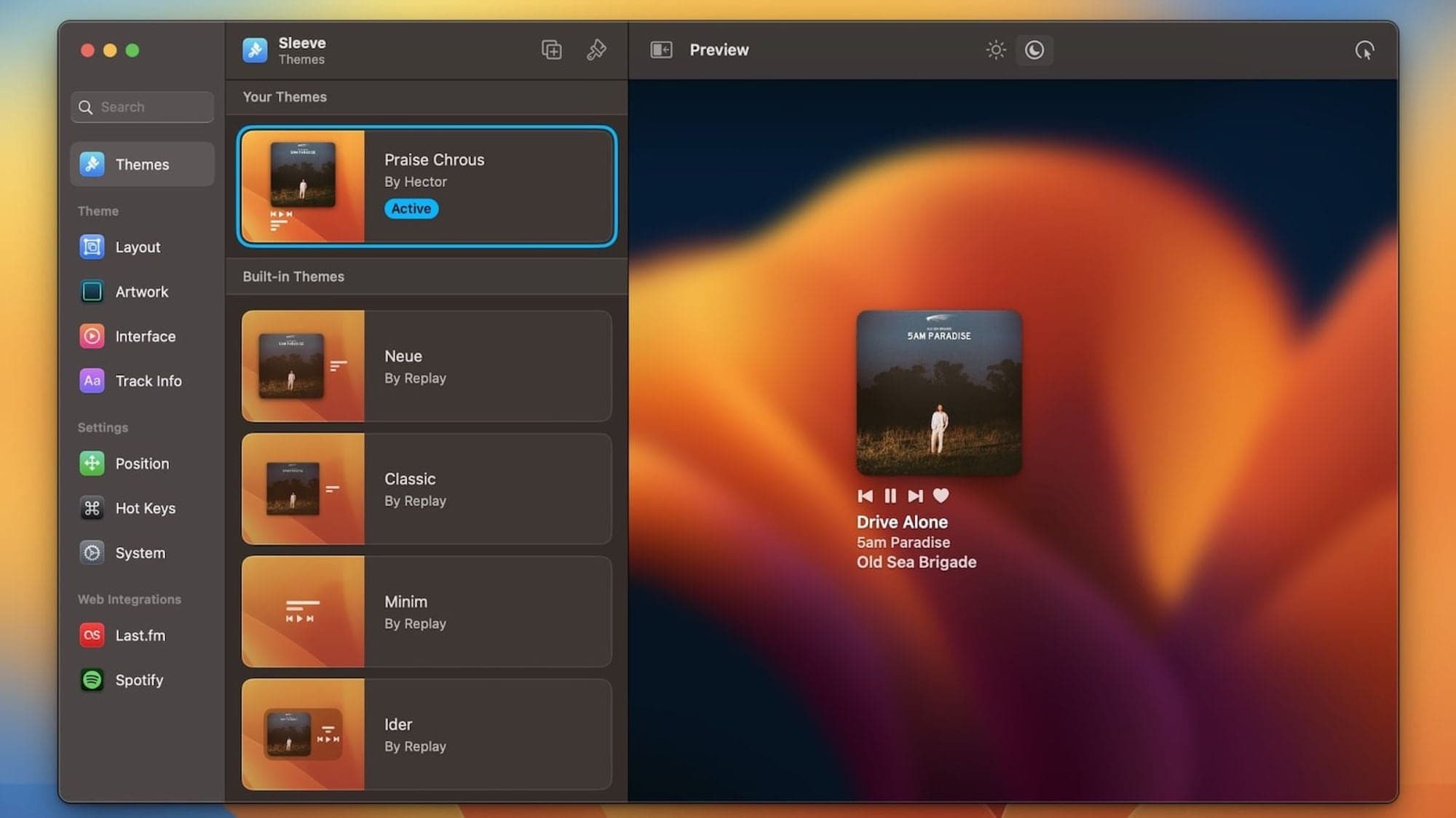Image resolution: width=1456 pixels, height=818 pixels.
Task: Click the Position arrows icon
Action: [x=92, y=464]
